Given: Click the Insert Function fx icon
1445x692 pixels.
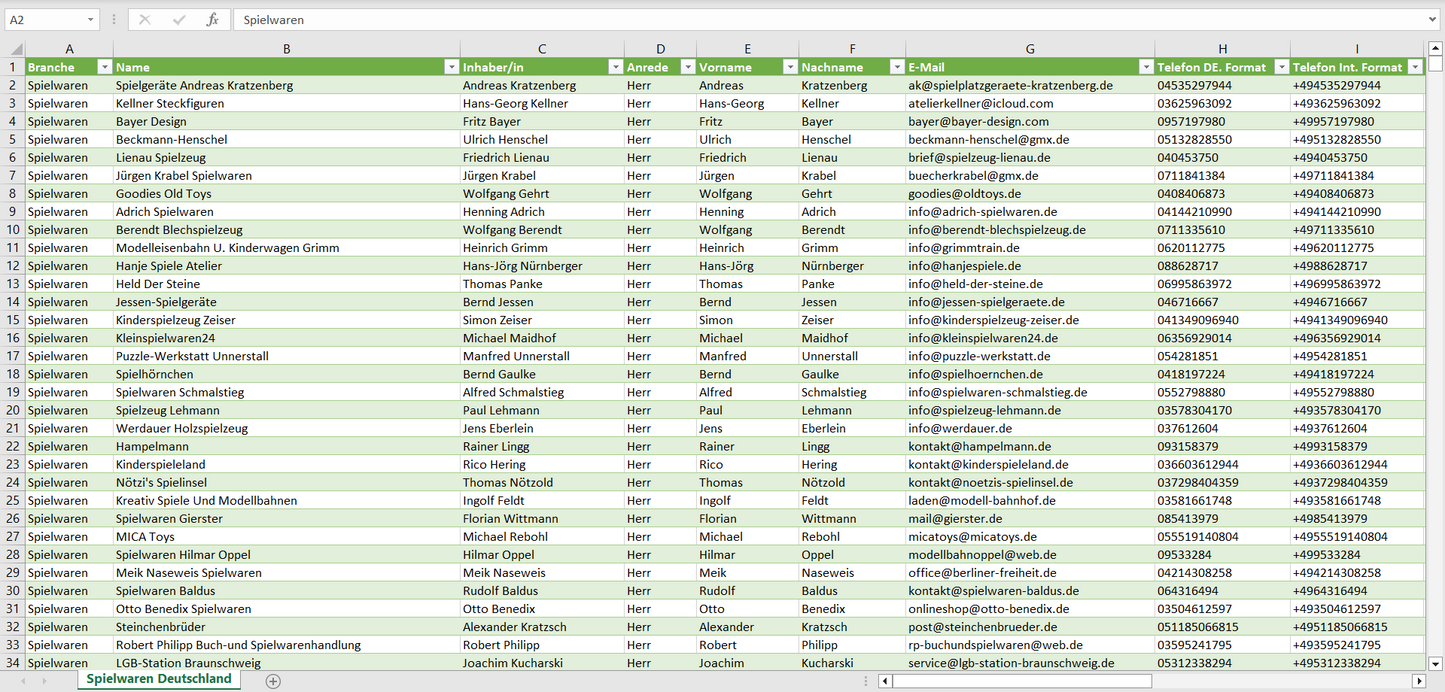Looking at the screenshot, I should [212, 20].
